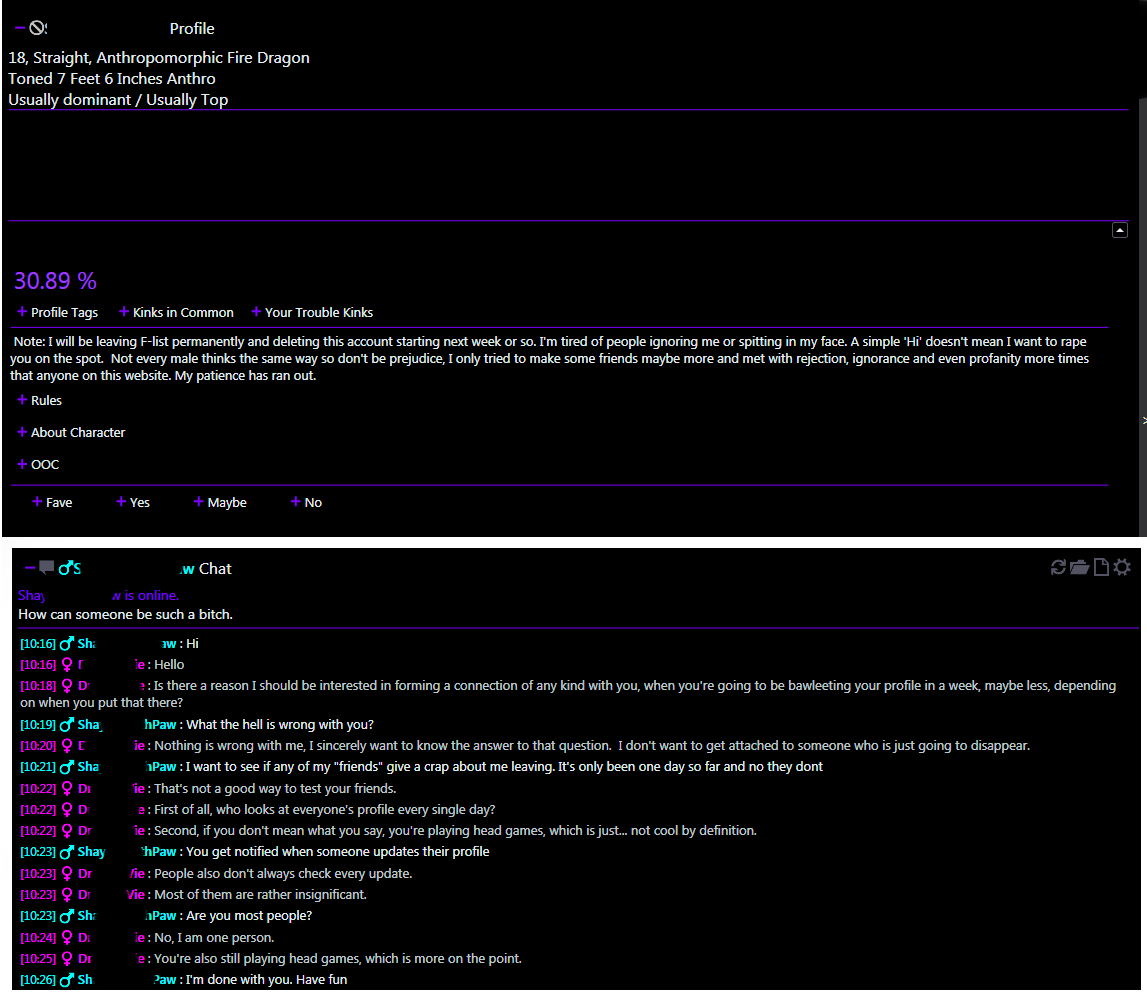Click 'Usually dominant / Usually Top' text
1147x998 pixels.
coord(118,100)
